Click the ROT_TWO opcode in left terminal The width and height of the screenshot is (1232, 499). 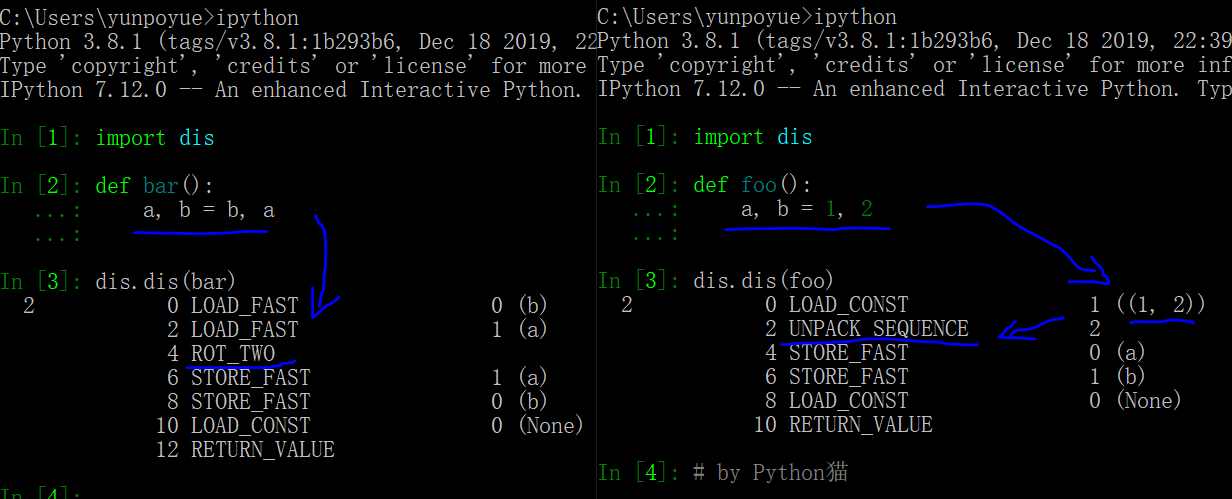(x=233, y=353)
